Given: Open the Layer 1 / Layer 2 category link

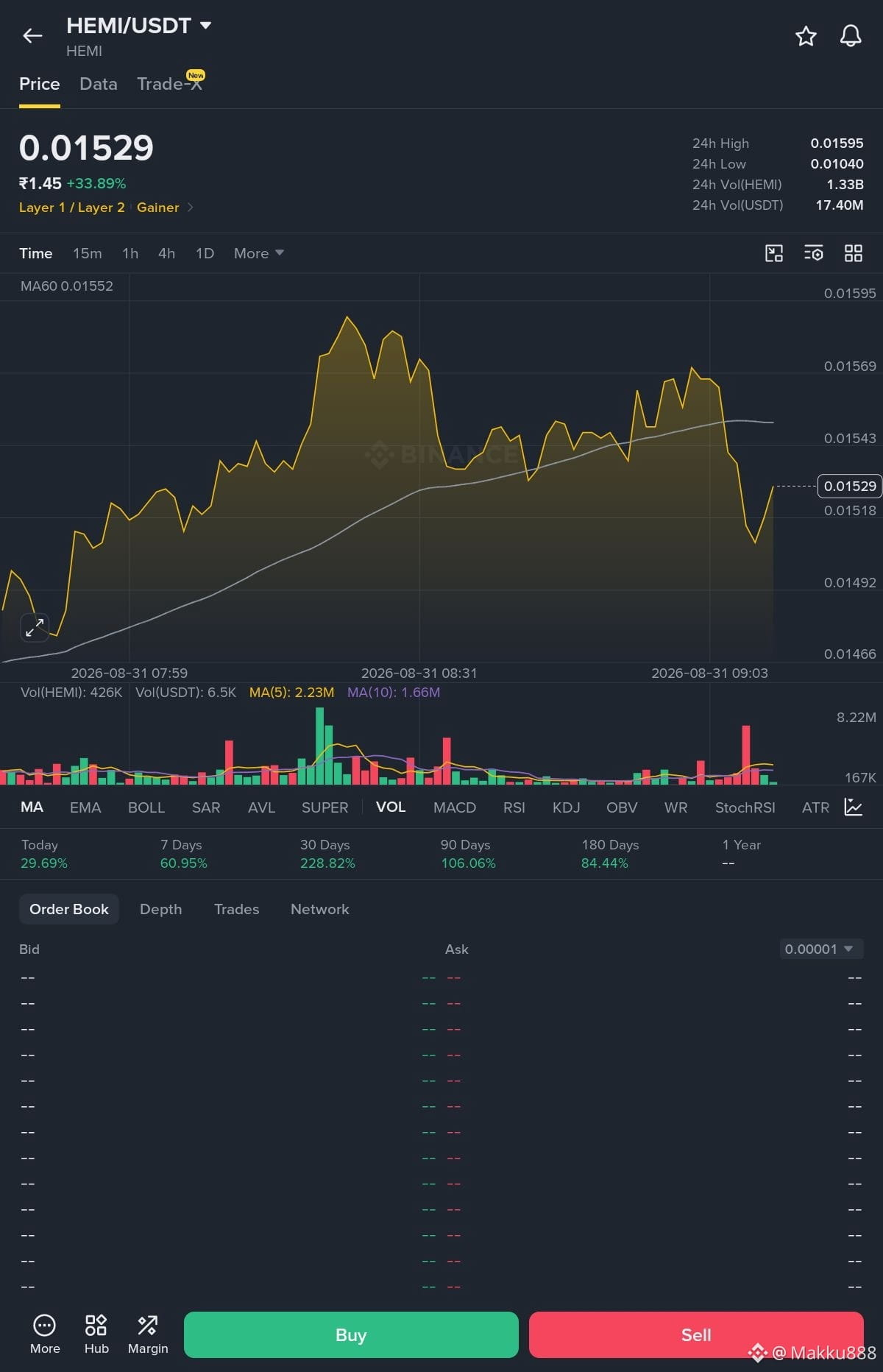Looking at the screenshot, I should (72, 208).
